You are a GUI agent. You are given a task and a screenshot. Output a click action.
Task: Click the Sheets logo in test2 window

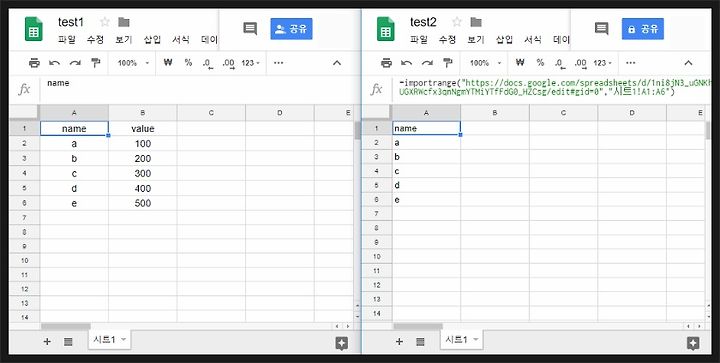tap(386, 29)
